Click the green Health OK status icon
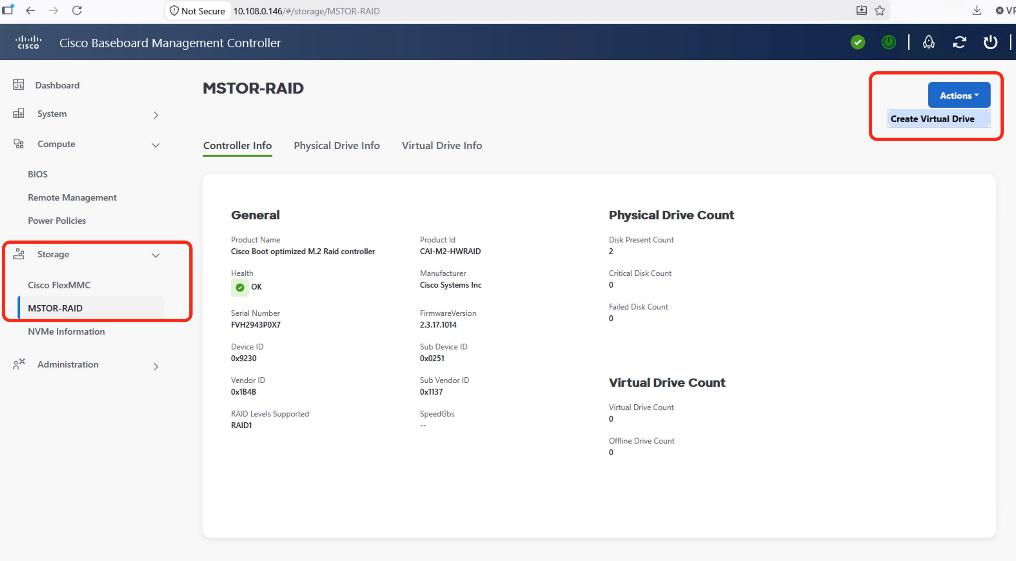This screenshot has width=1016, height=561. pyautogui.click(x=240, y=287)
